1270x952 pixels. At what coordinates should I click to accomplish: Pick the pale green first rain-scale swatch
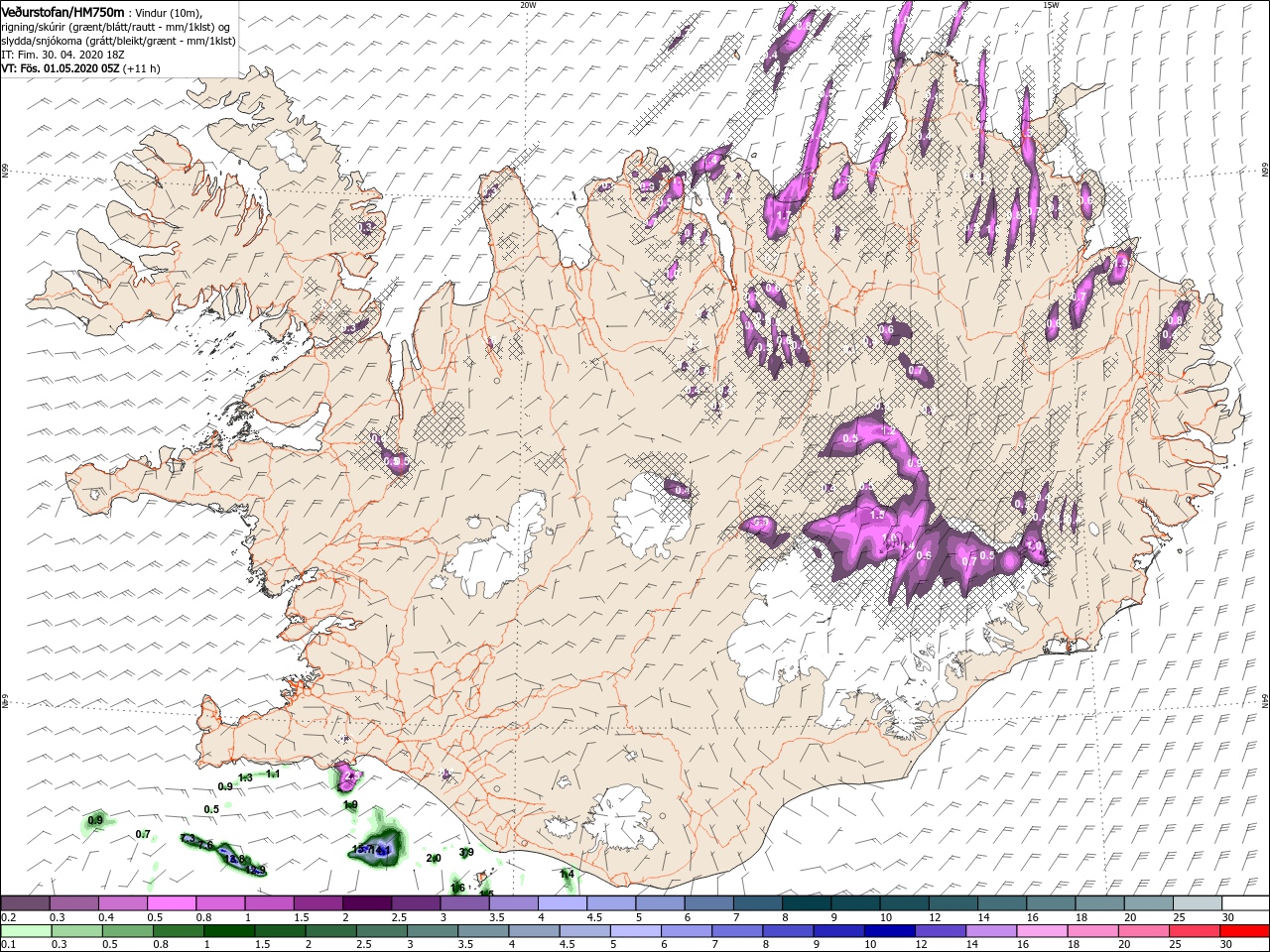[x=24, y=931]
